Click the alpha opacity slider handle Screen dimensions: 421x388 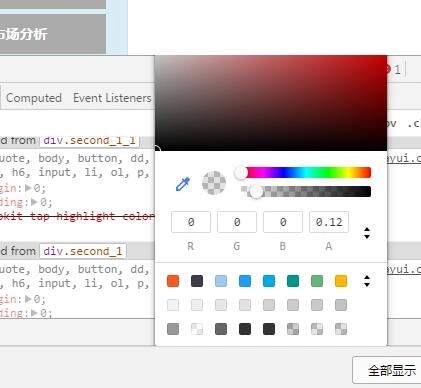pos(256,192)
